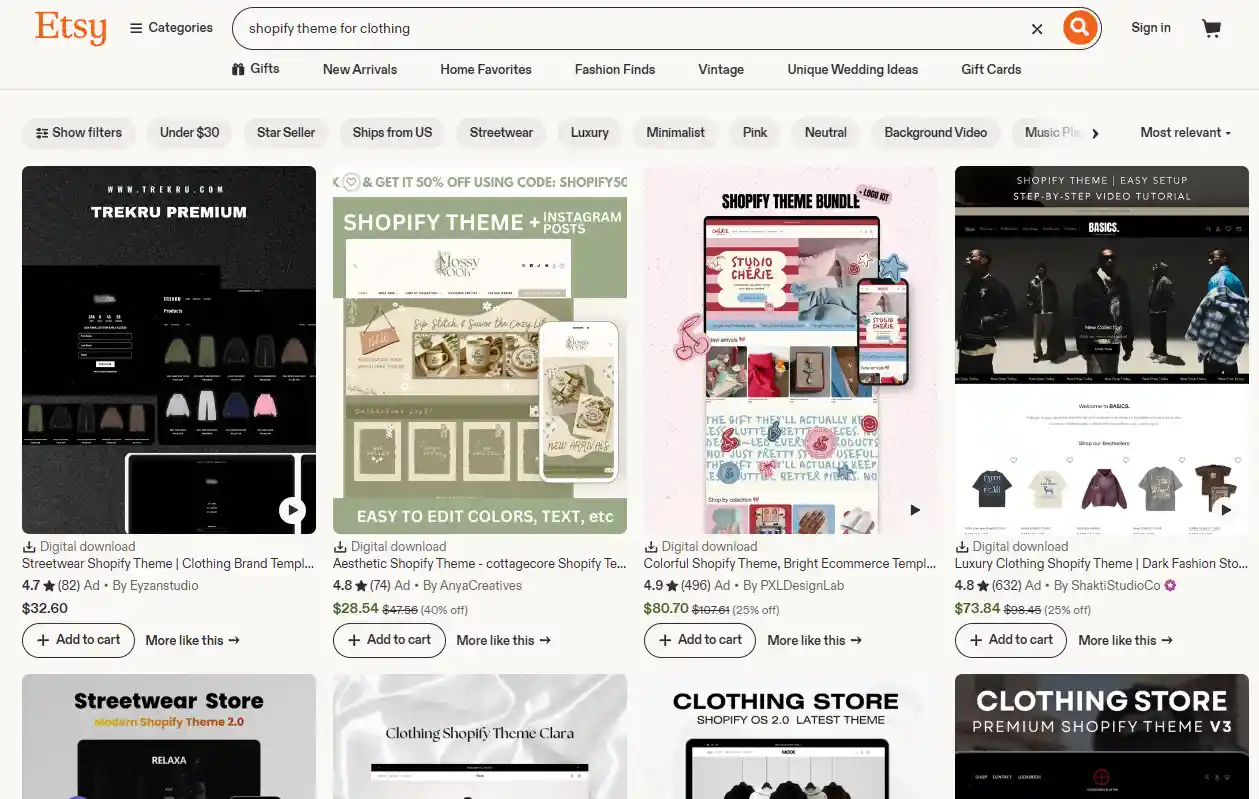This screenshot has width=1259, height=799.
Task: Add the Eyzanstudio streetwear theme to cart
Action: [x=78, y=640]
